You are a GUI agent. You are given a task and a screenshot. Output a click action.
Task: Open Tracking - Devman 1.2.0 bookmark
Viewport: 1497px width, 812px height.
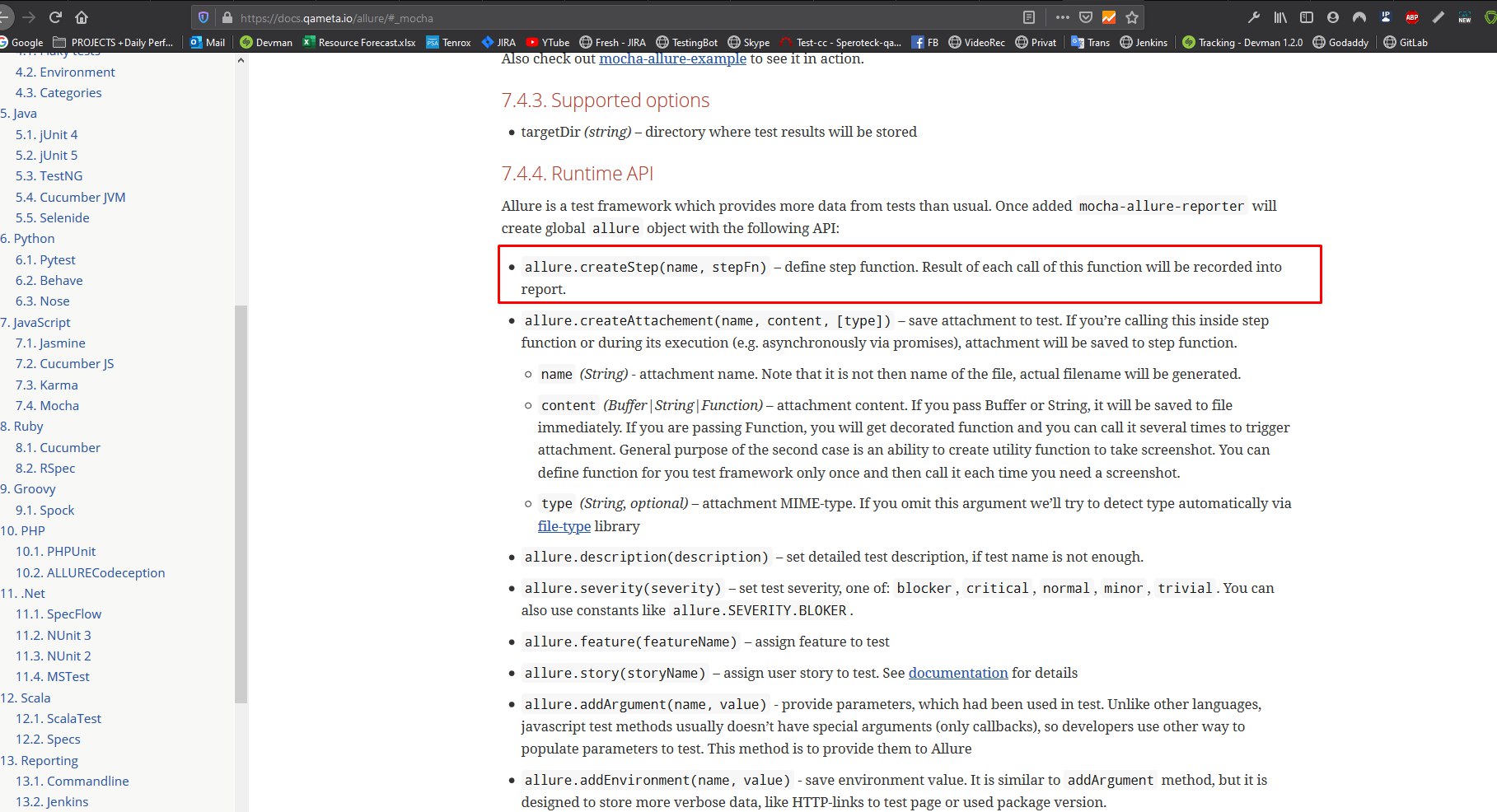click(x=1242, y=42)
